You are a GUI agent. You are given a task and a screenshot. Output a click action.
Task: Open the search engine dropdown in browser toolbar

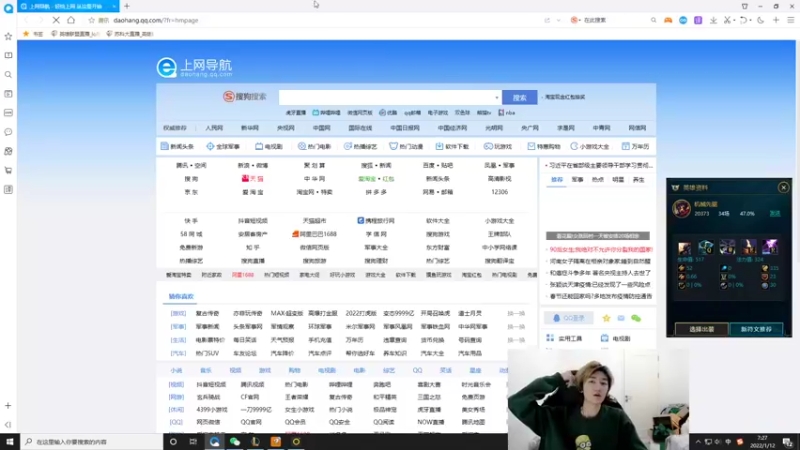pyautogui.click(x=576, y=20)
